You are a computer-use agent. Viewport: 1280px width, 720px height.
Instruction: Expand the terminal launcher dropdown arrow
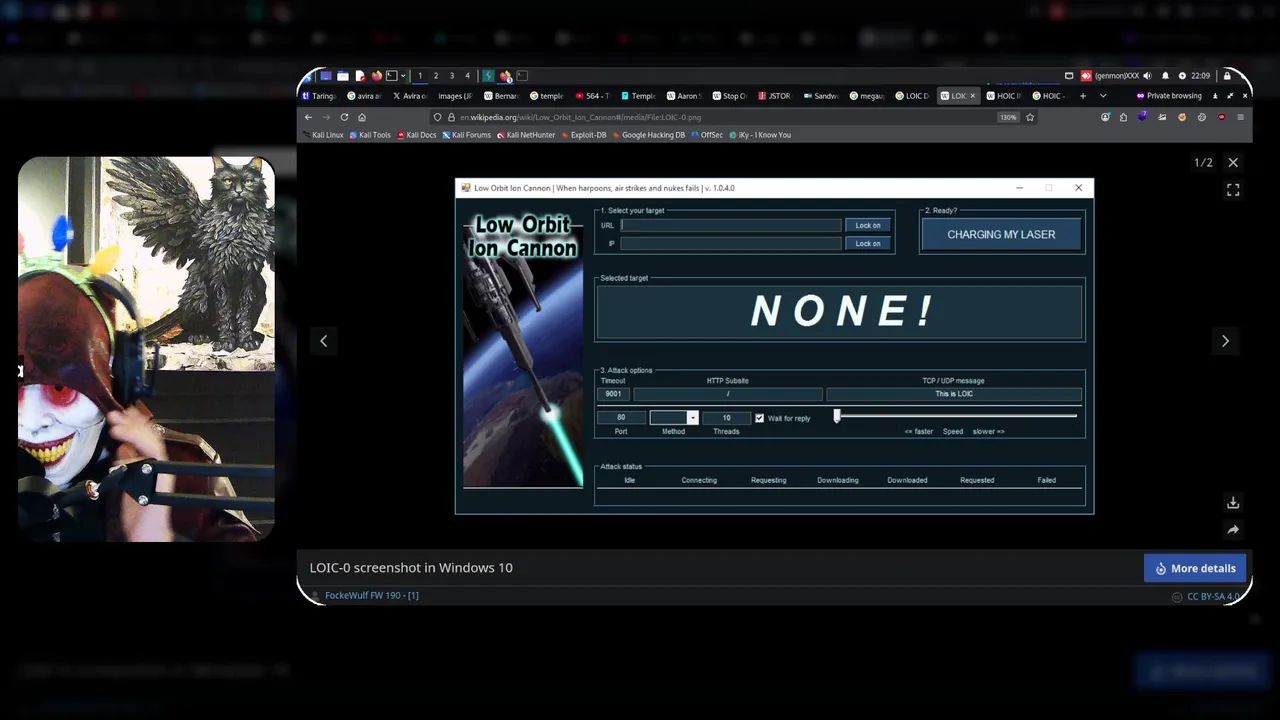(403, 76)
